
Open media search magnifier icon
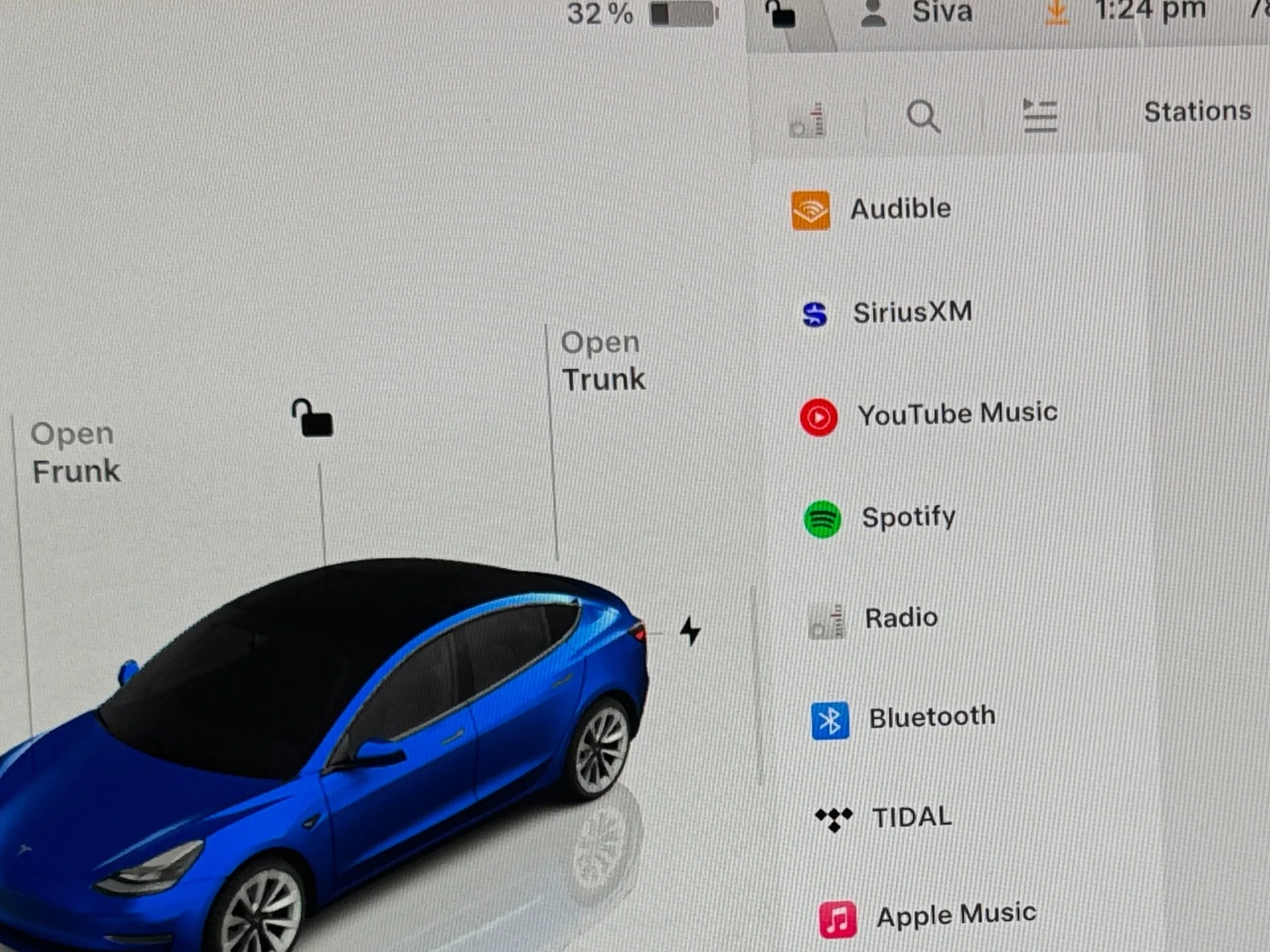click(x=923, y=117)
